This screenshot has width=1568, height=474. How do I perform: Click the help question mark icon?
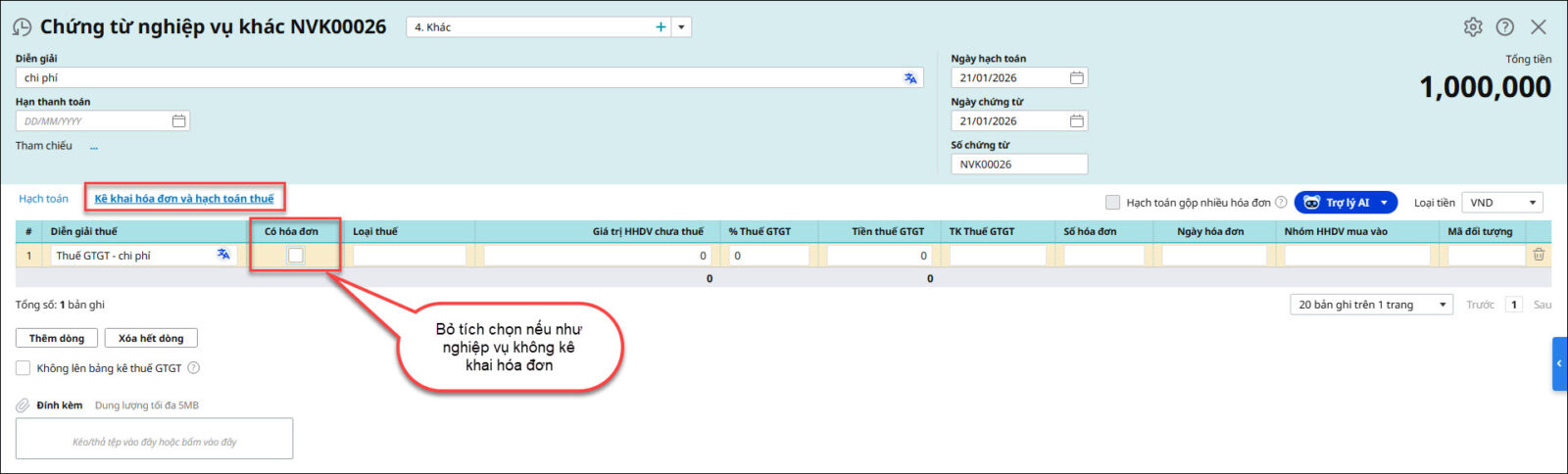[x=1505, y=27]
